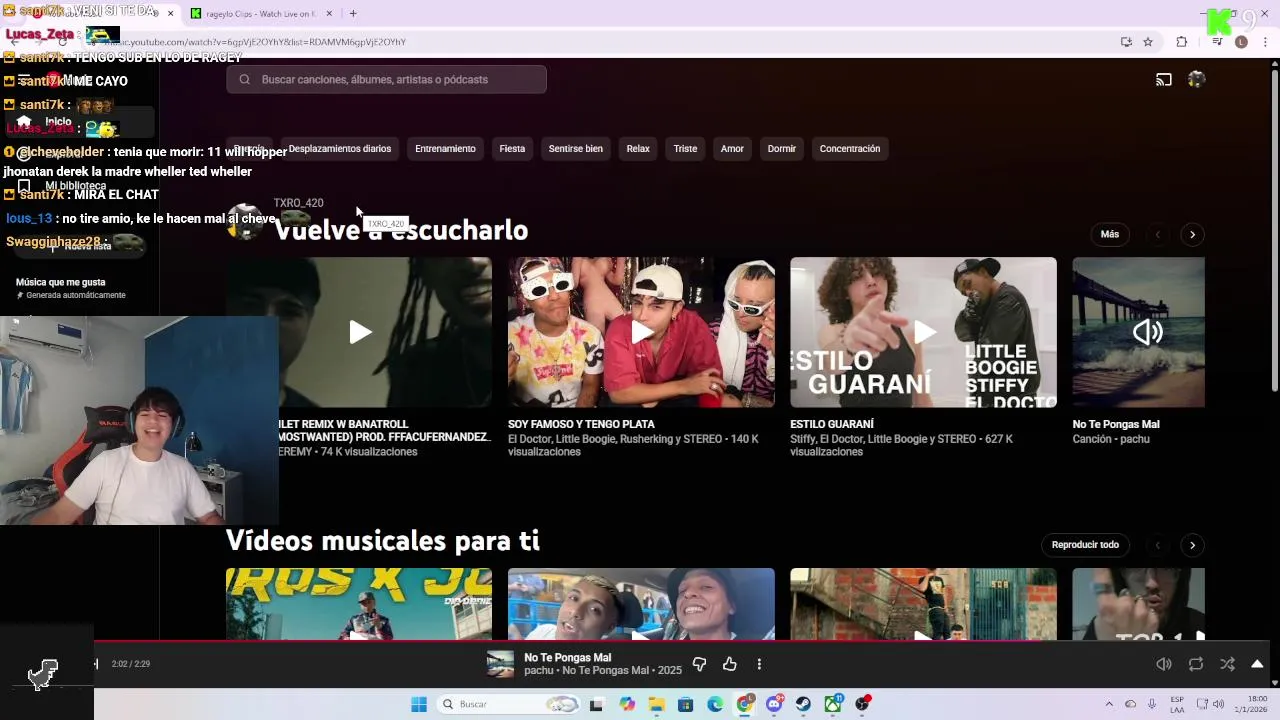Screen dimensions: 1280x720
Task: Open Steam from the taskbar
Action: pyautogui.click(x=803, y=704)
